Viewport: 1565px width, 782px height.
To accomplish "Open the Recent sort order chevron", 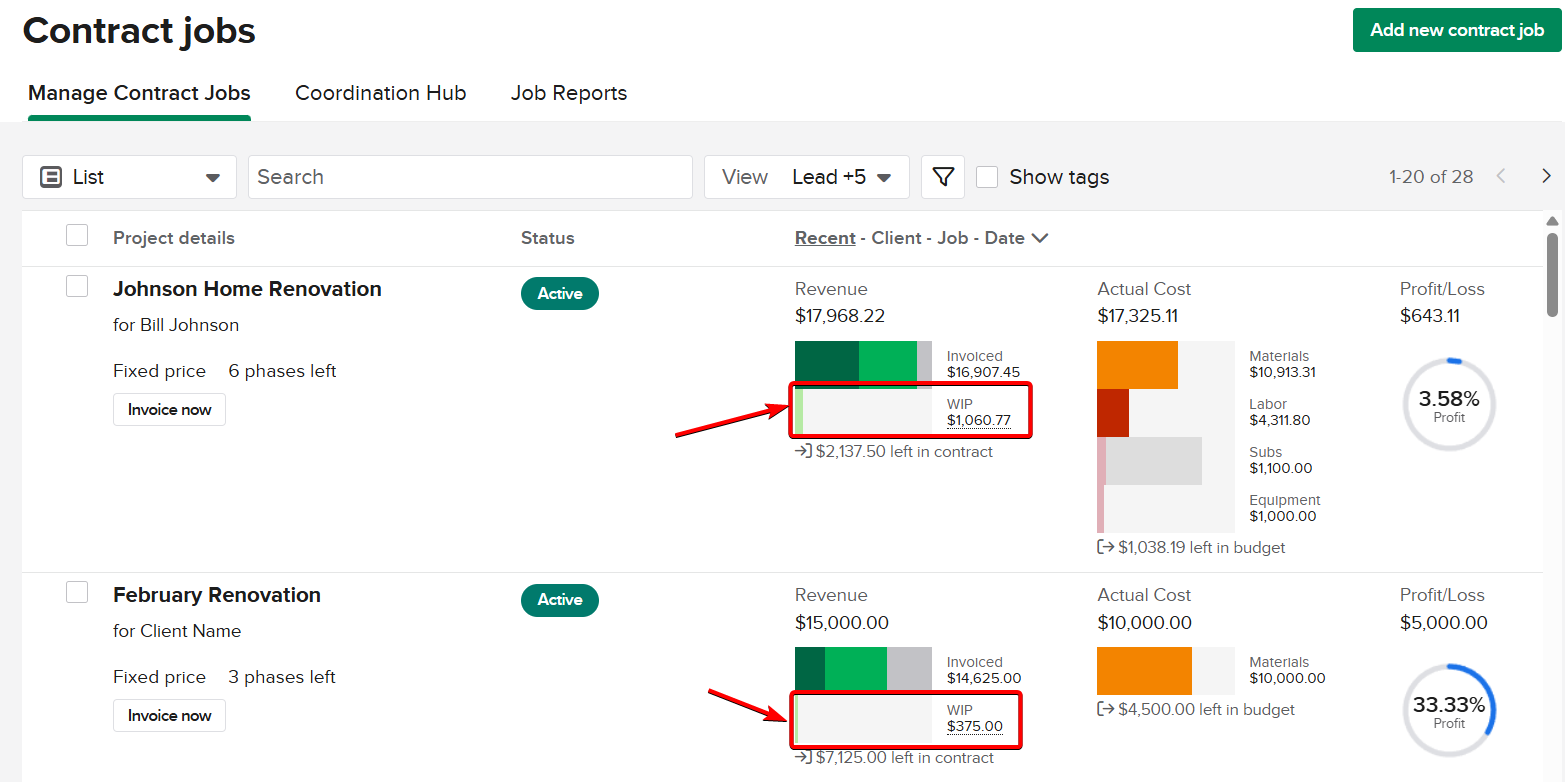I will pyautogui.click(x=1040, y=238).
